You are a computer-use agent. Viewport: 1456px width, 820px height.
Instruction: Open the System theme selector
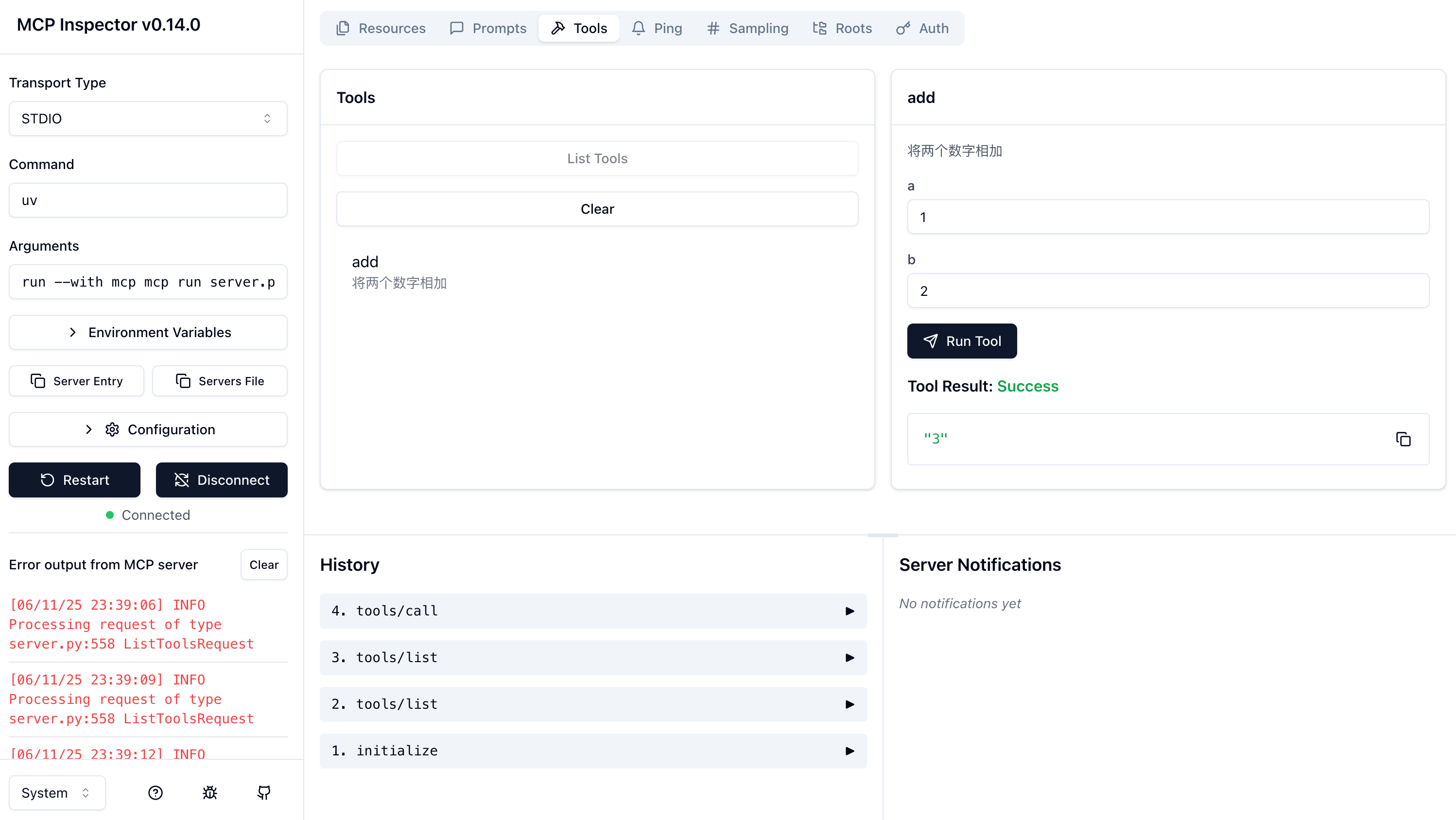57,792
